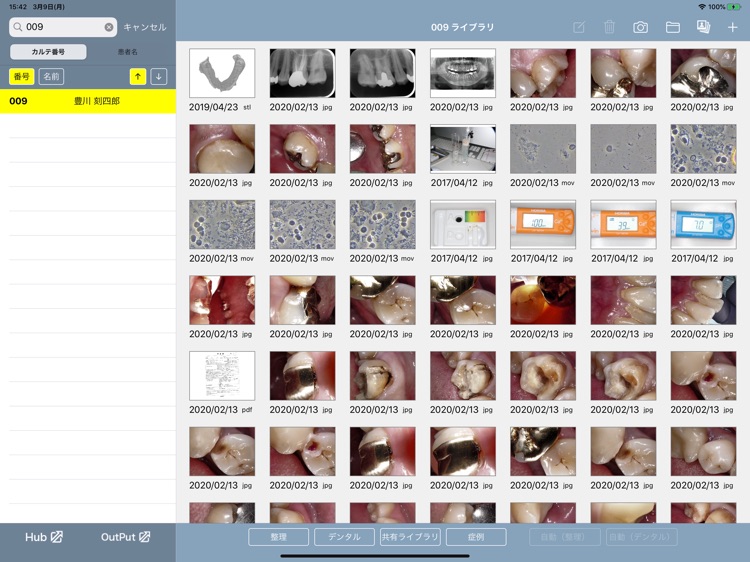Open first microscope mov in second row
The image size is (750, 562).
coord(543,149)
